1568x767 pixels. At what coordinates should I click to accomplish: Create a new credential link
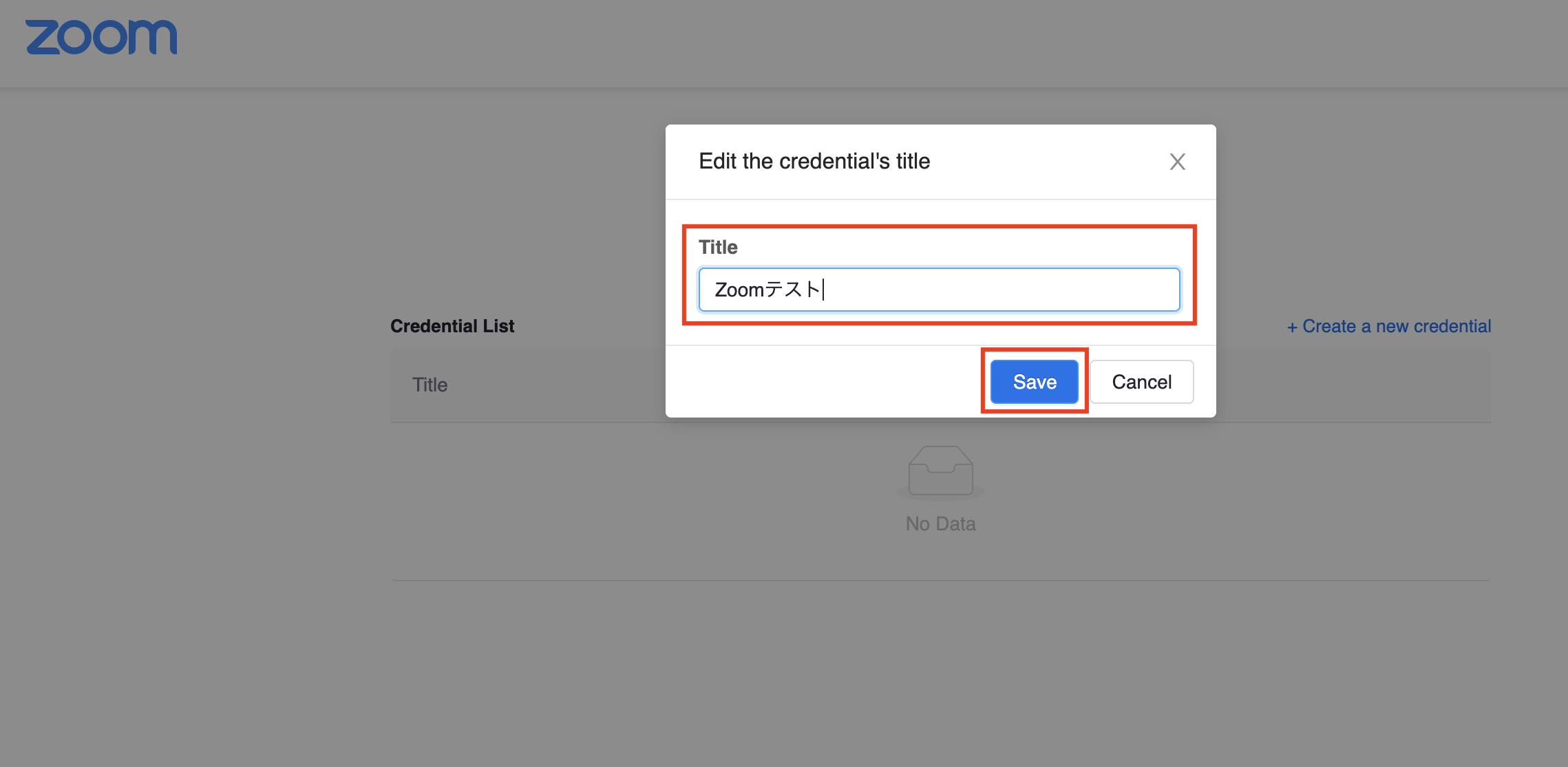(1389, 326)
